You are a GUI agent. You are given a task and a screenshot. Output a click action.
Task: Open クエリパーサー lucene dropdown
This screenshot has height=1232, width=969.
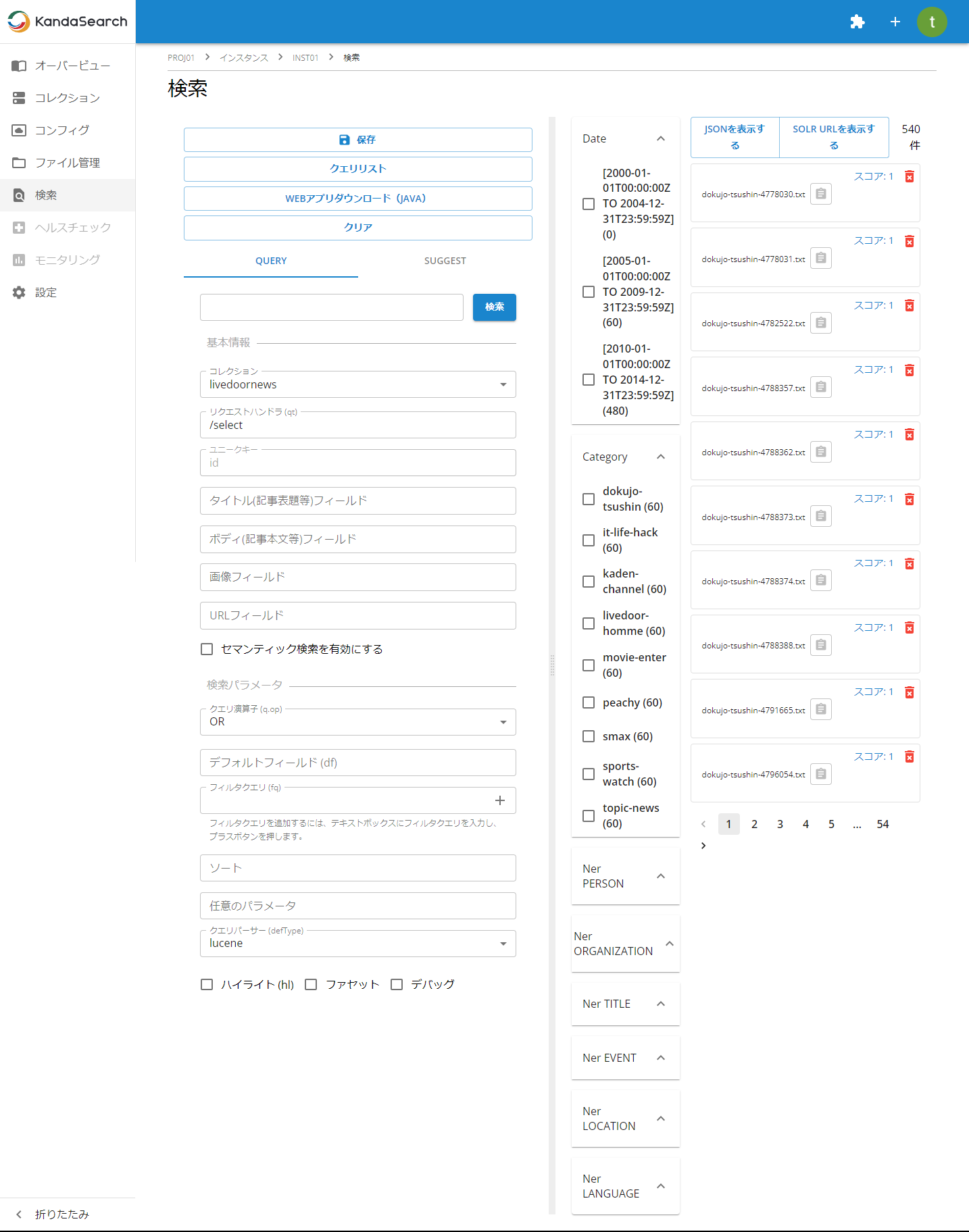[358, 944]
